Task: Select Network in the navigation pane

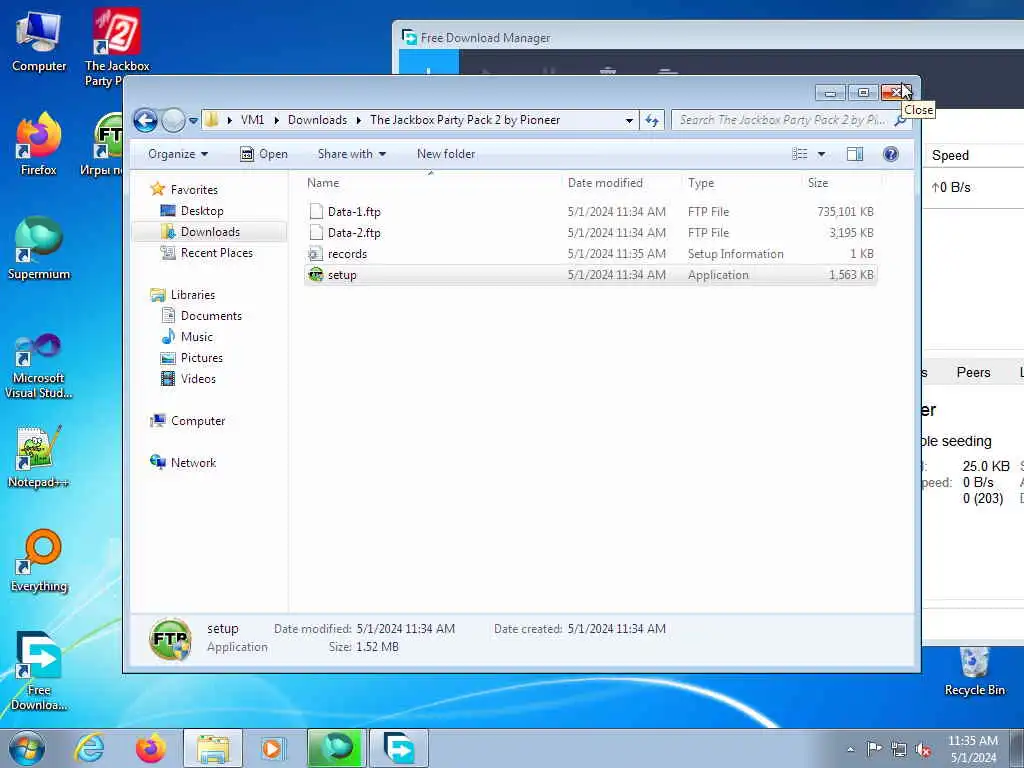Action: click(193, 463)
